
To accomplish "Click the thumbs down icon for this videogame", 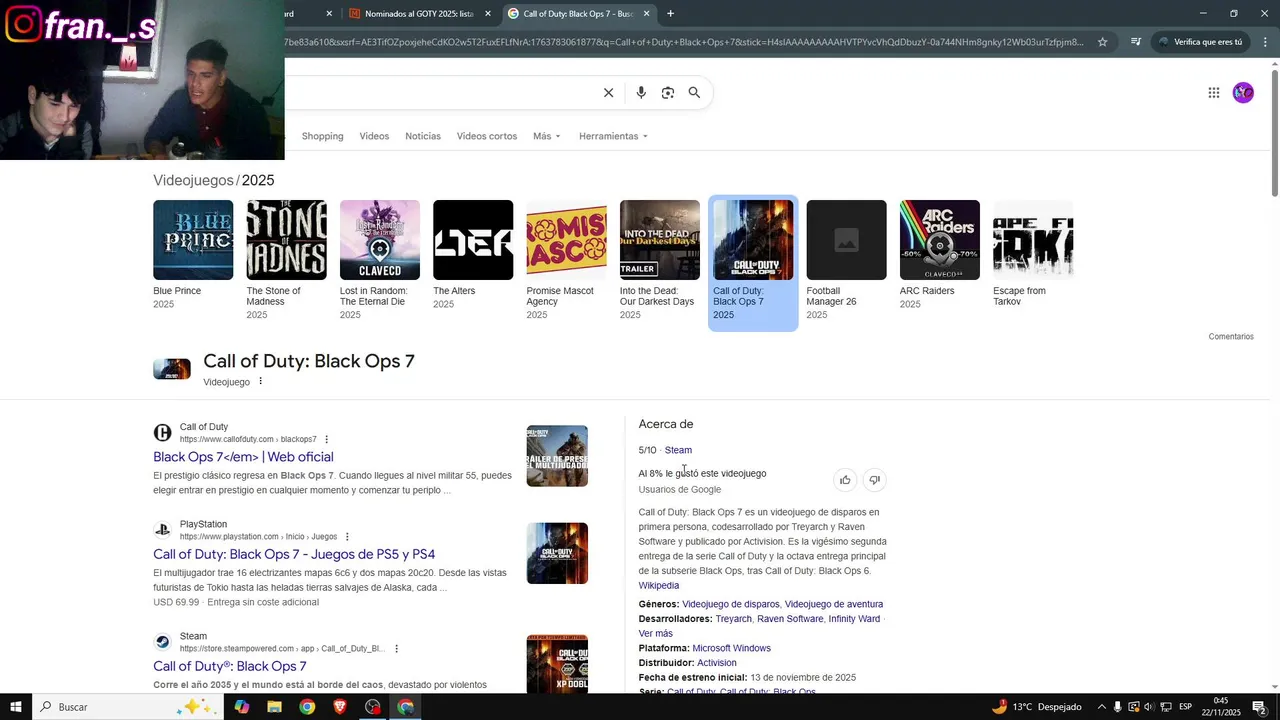I will (x=874, y=480).
